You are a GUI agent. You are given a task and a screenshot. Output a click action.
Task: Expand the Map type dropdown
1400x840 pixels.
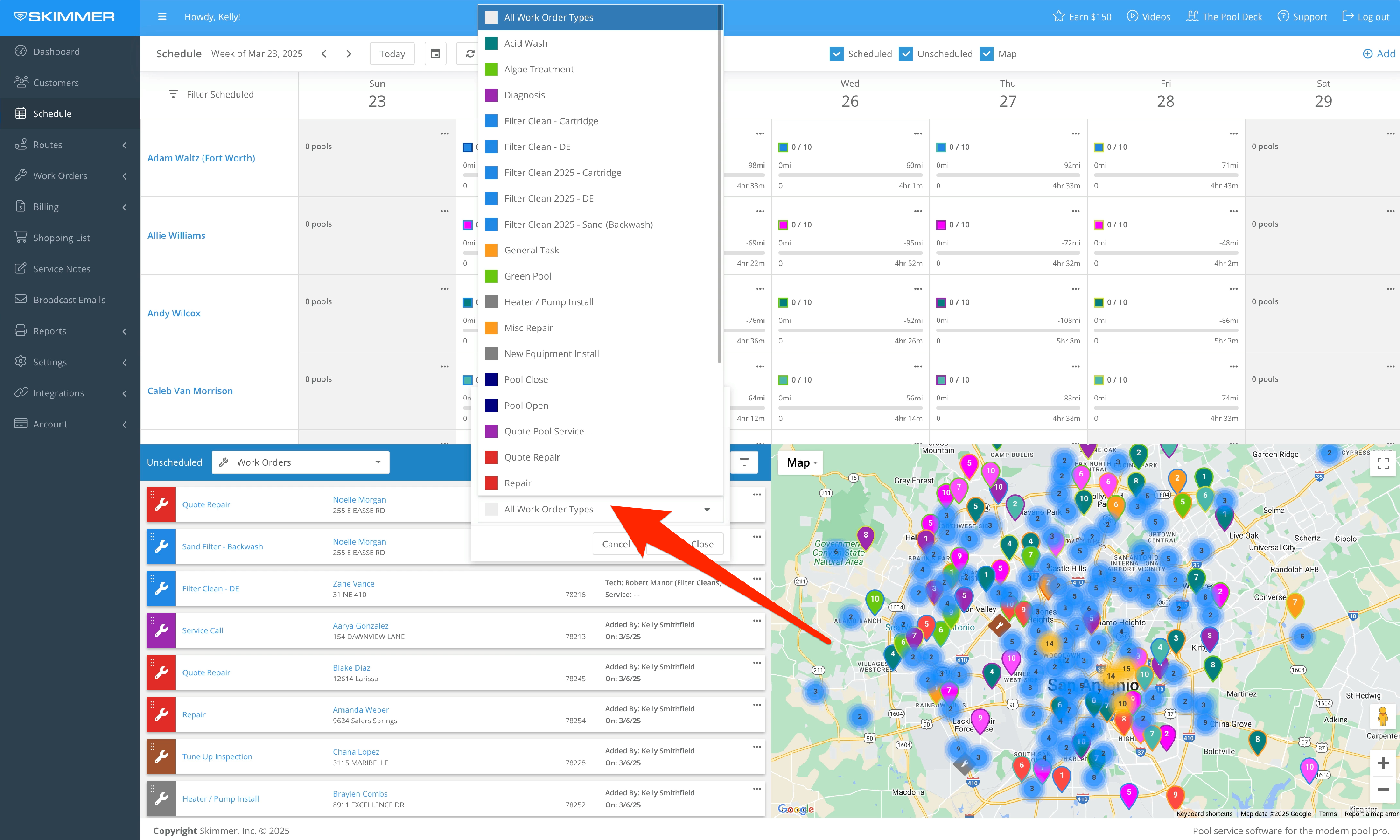click(x=801, y=462)
